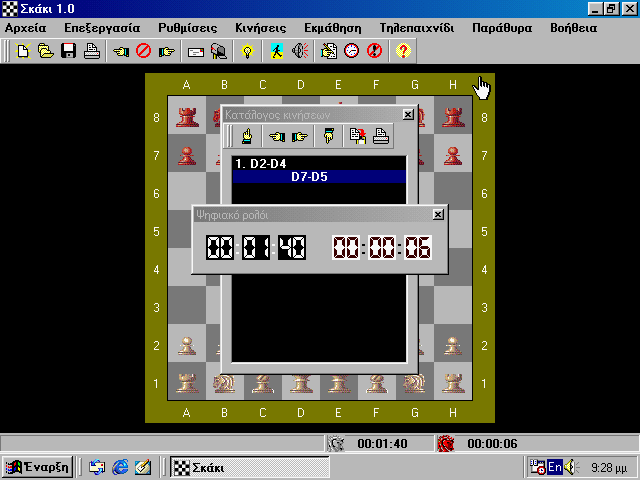Select the white pawn on H2
Screen dimensions: 640x480
[453, 346]
